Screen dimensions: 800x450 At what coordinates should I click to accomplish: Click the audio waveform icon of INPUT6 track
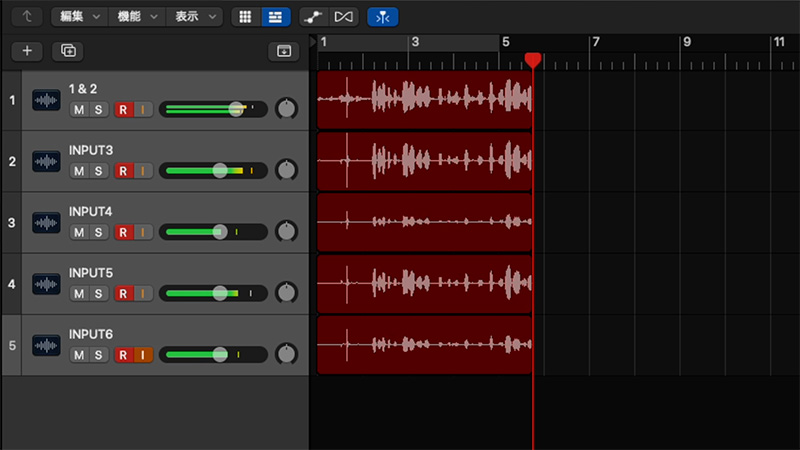[x=46, y=345]
